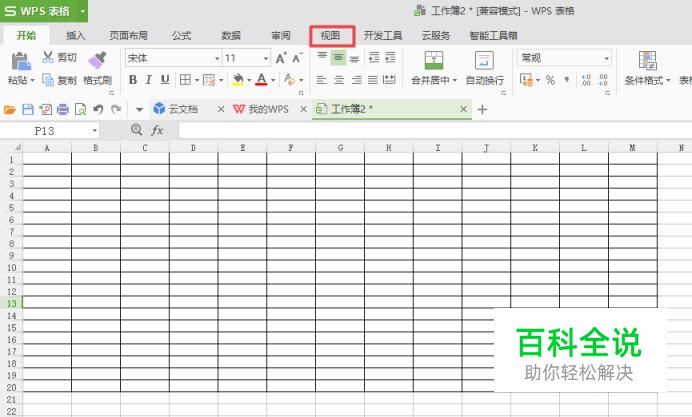Expand the 粘贴 paste options arrow
Viewport: 692px width, 417px height.
[33, 81]
